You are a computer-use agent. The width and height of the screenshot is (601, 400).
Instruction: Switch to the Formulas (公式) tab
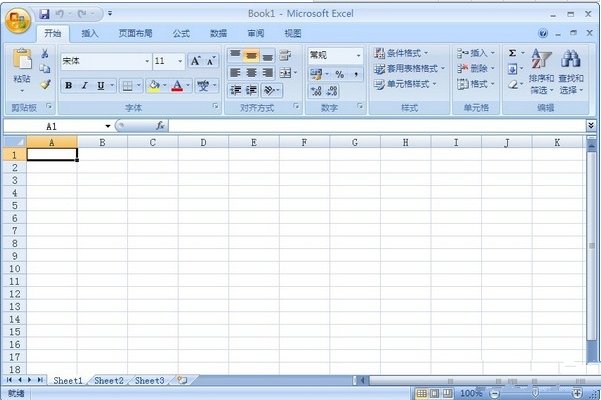point(181,33)
